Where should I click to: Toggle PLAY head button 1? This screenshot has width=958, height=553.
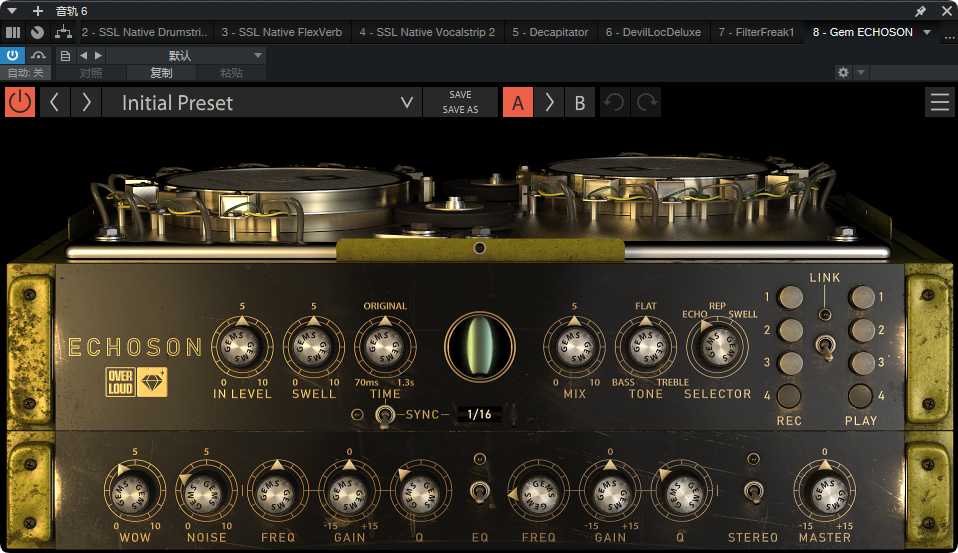click(x=861, y=298)
